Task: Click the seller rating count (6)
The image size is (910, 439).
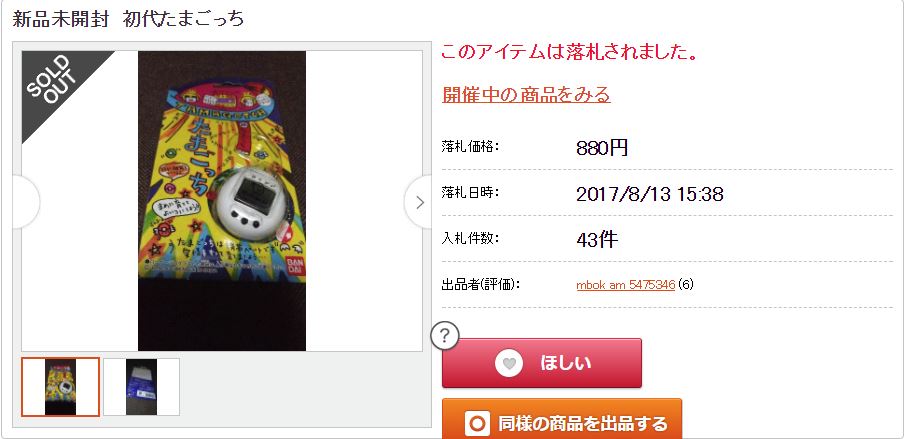Action: [x=685, y=285]
